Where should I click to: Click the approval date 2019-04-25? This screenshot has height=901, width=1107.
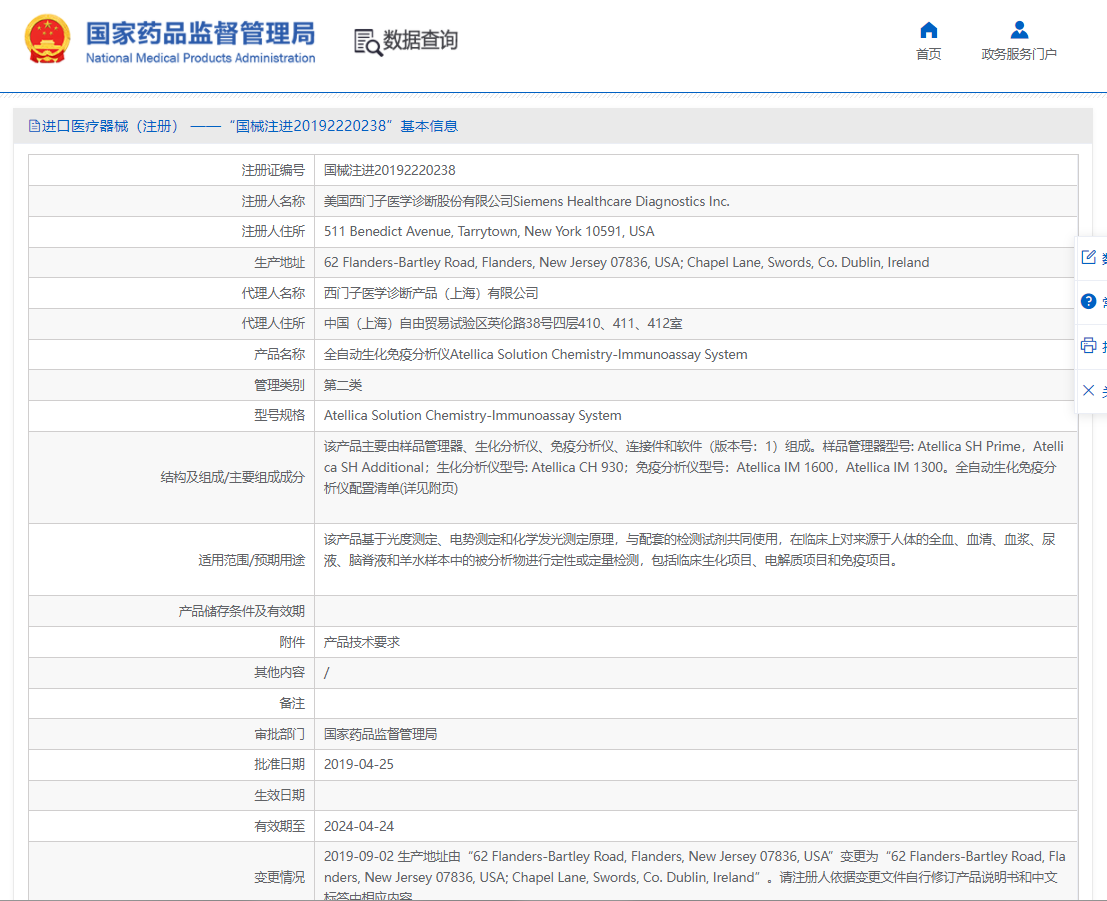359,765
